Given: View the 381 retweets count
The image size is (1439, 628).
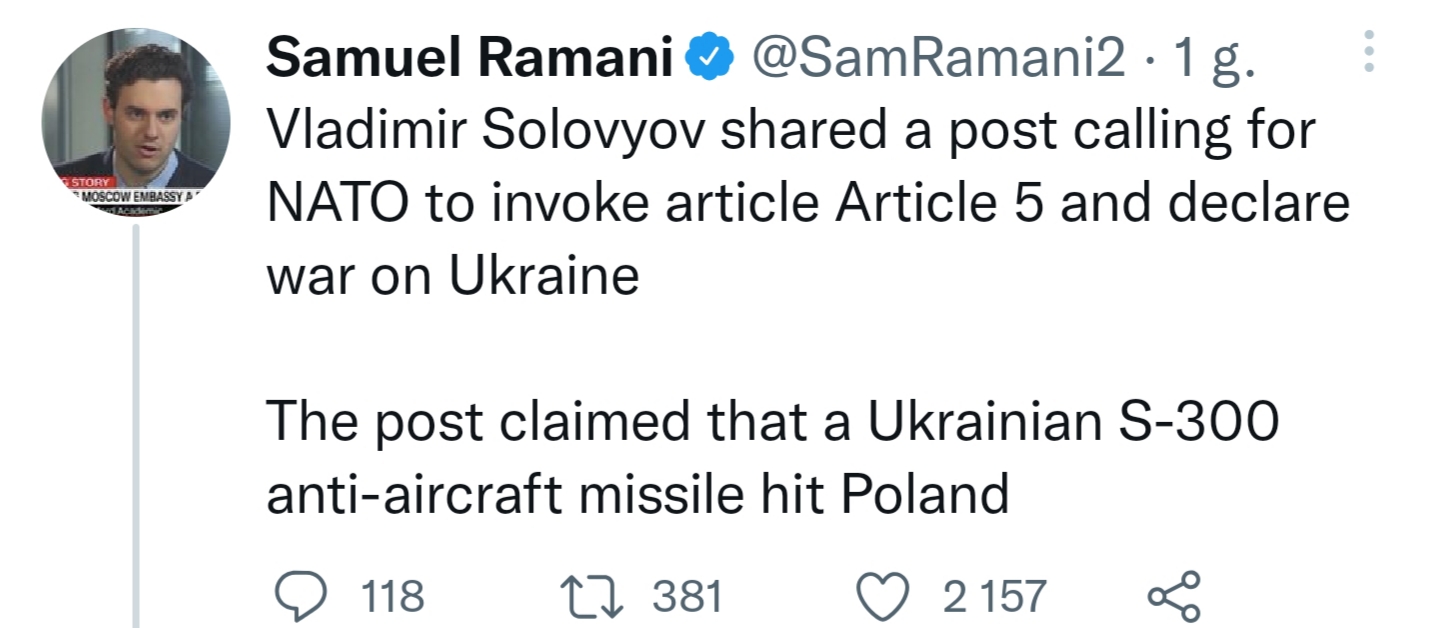Looking at the screenshot, I should tap(687, 596).
